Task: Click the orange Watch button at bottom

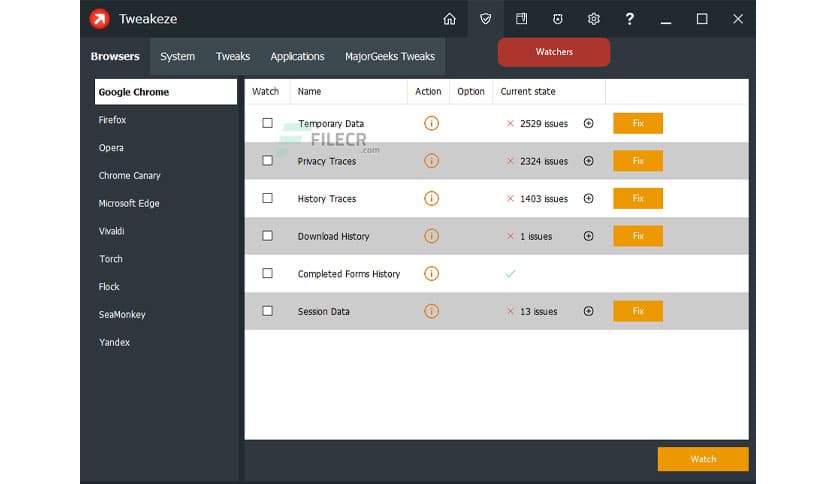Action: pos(702,459)
